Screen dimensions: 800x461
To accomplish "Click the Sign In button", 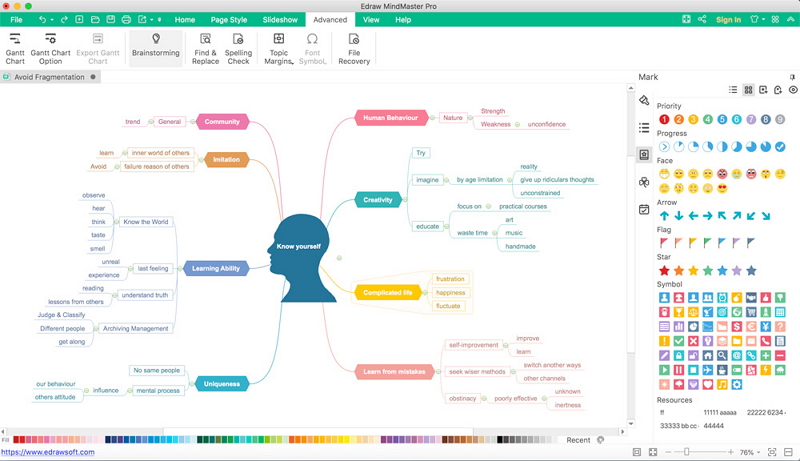I will pyautogui.click(x=728, y=19).
